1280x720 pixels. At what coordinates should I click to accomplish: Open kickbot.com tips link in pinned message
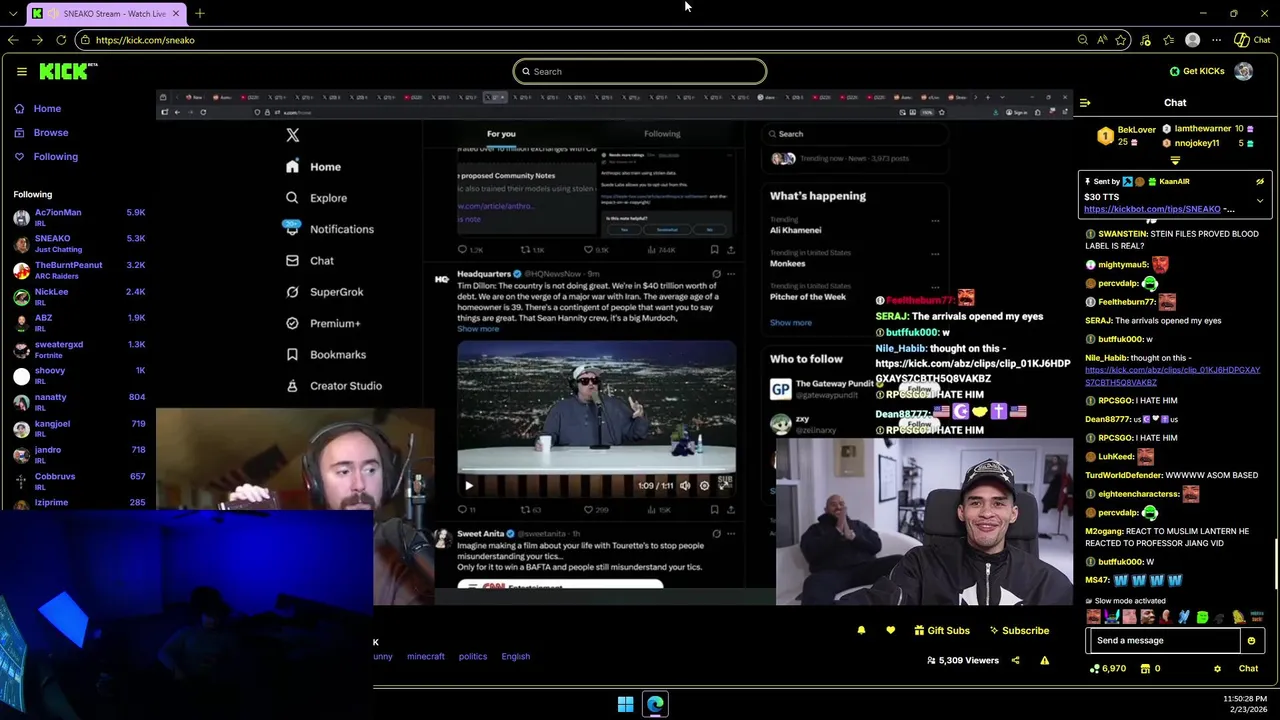point(1152,209)
